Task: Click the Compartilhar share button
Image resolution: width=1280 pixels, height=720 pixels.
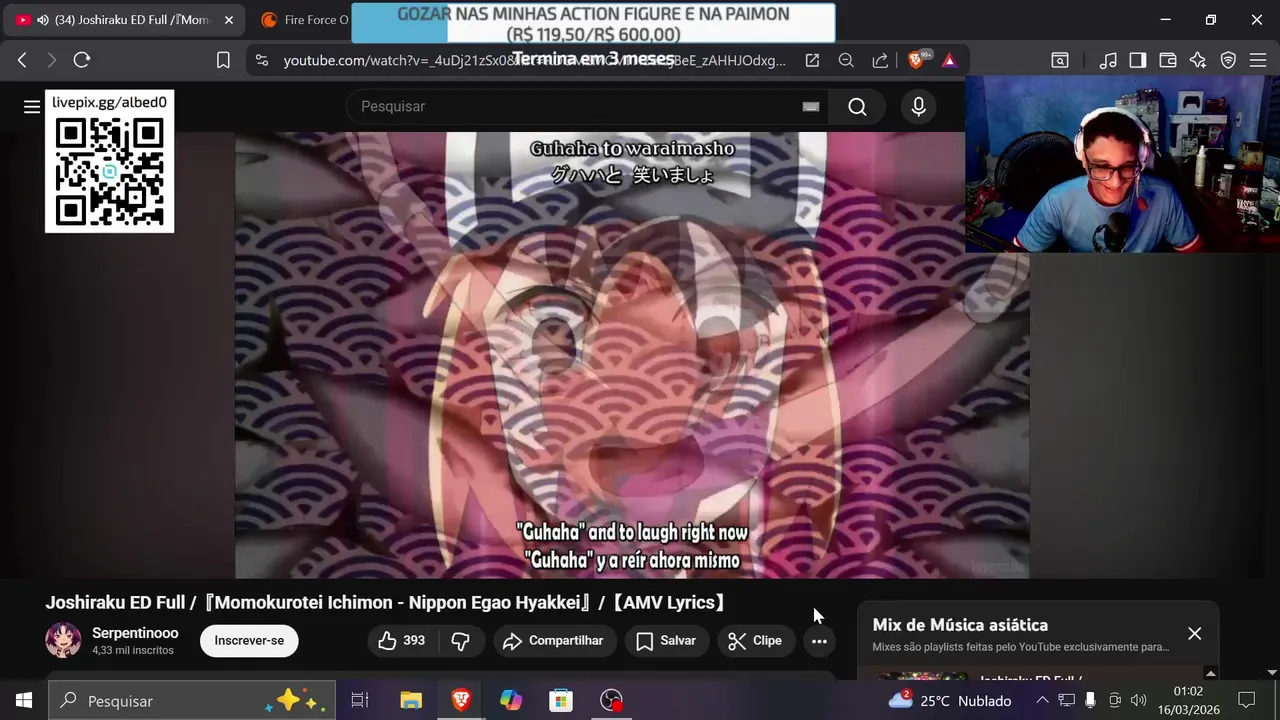Action: (x=554, y=641)
